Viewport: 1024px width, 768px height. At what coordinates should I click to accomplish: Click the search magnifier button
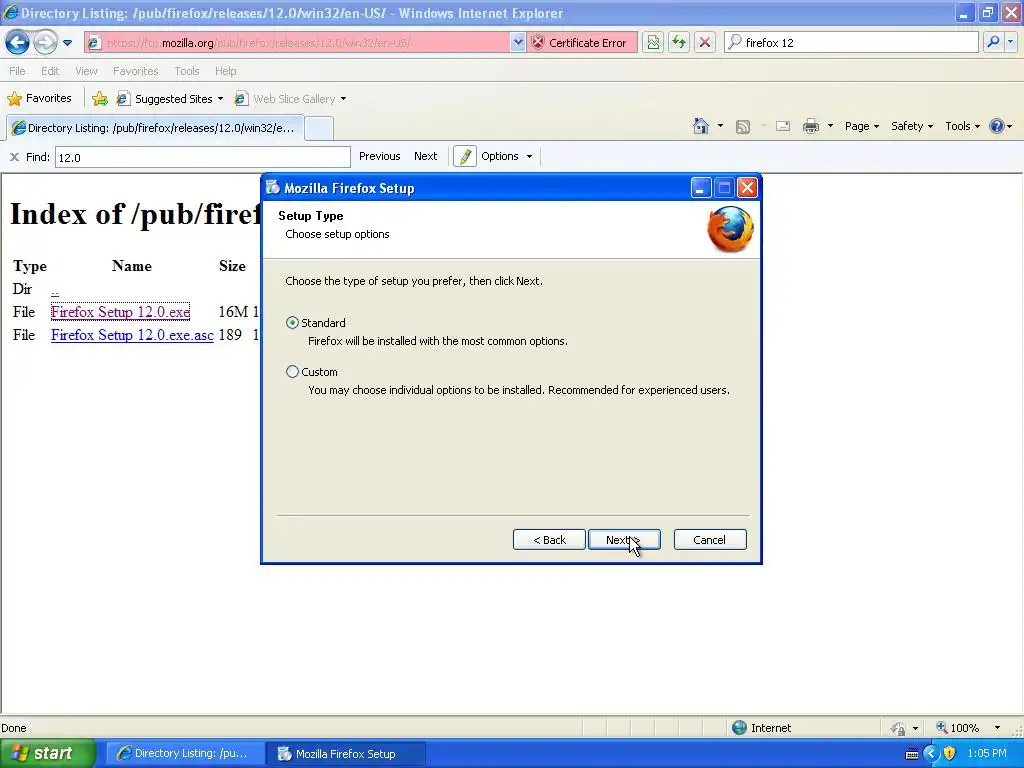[993, 42]
